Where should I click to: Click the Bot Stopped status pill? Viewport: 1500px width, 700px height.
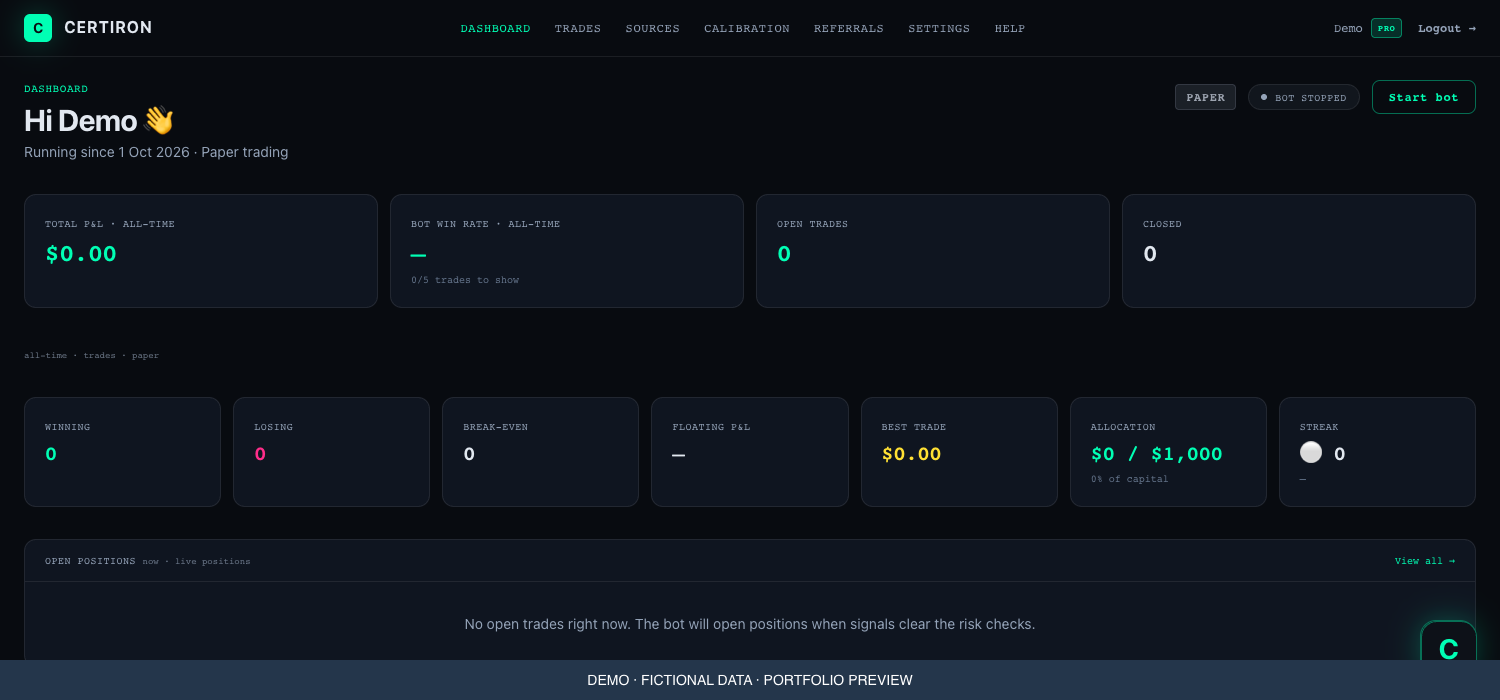[x=1304, y=97]
